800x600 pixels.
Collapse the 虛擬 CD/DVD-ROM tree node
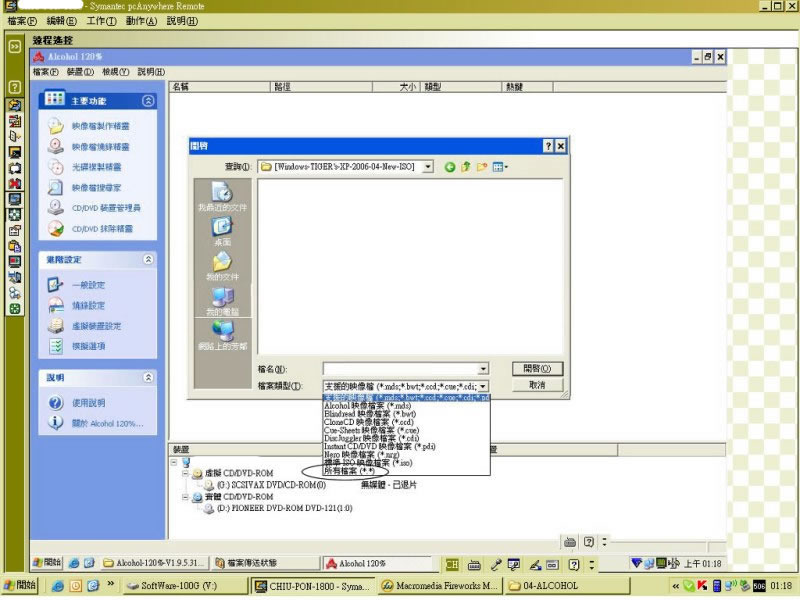coord(185,473)
